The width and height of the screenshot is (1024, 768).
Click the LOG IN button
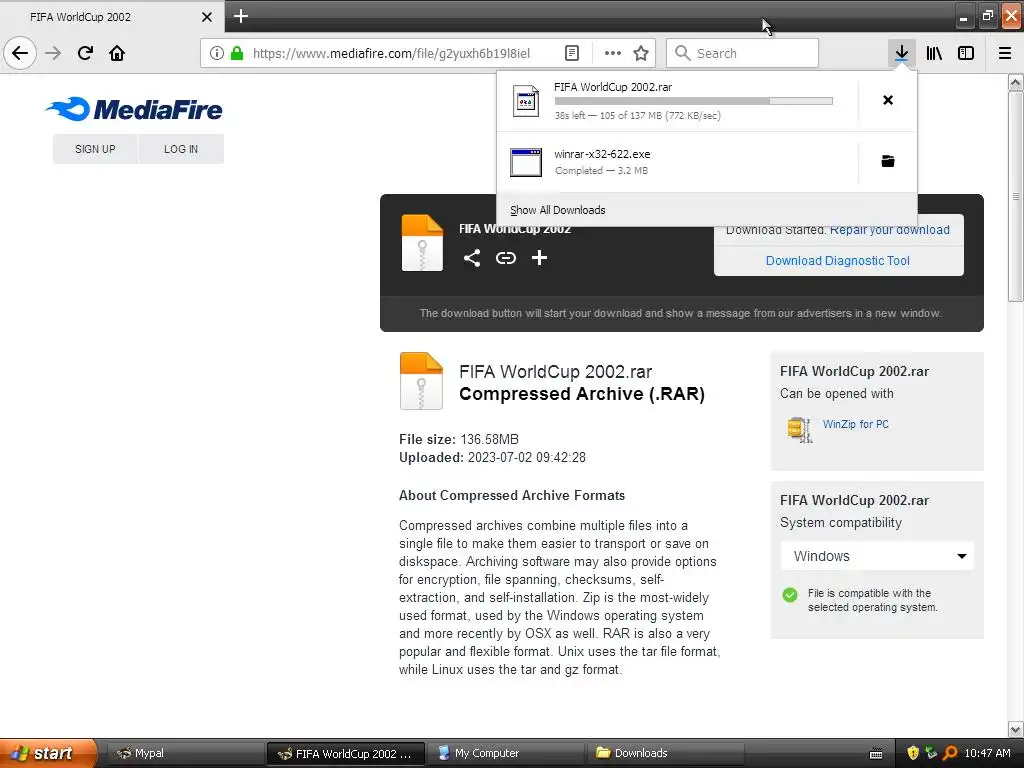[x=181, y=149]
